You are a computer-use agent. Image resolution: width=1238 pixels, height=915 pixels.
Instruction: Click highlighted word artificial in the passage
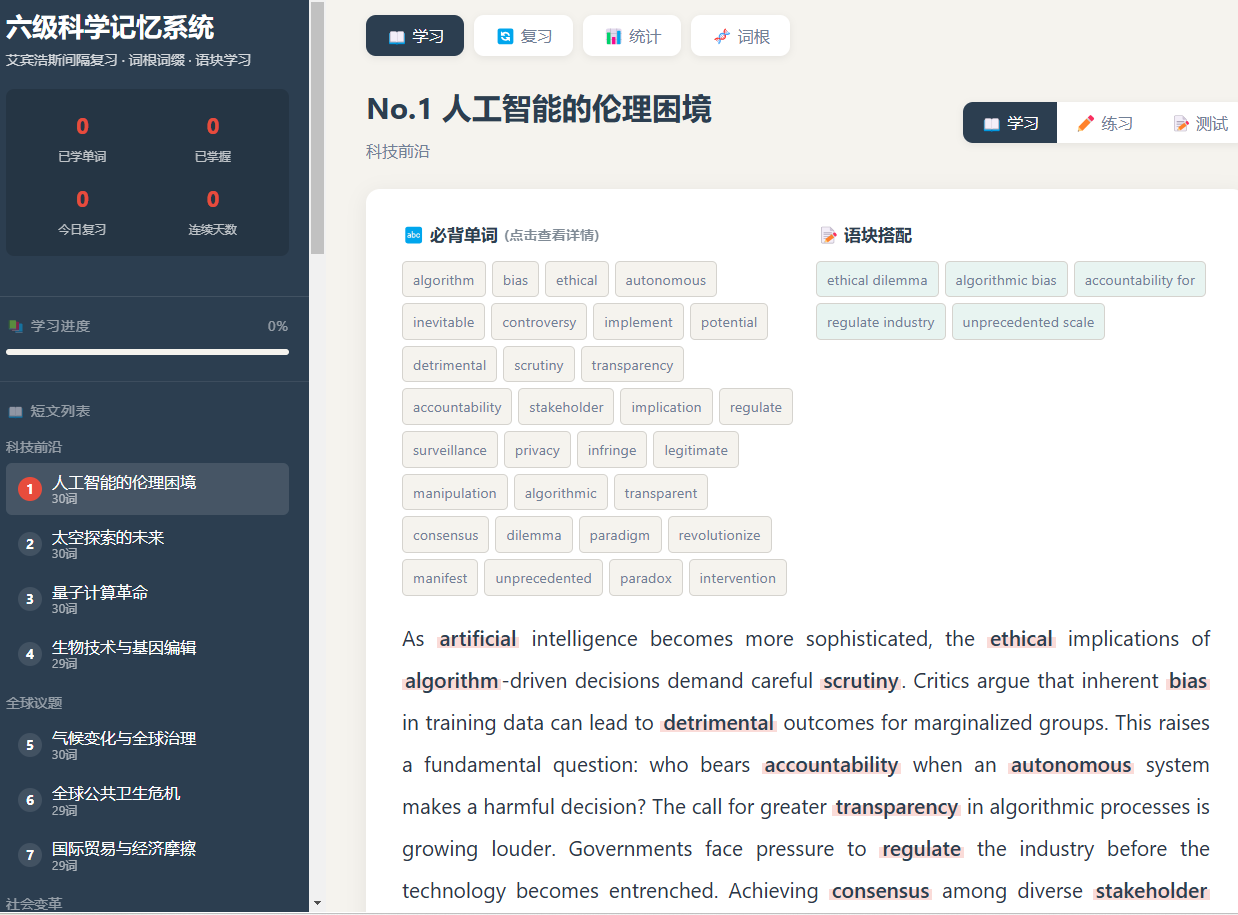(478, 639)
